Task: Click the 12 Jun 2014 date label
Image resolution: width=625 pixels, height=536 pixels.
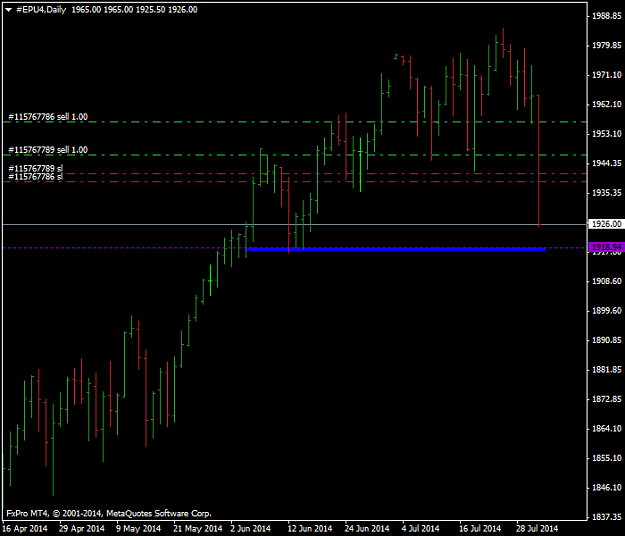Action: pos(310,529)
